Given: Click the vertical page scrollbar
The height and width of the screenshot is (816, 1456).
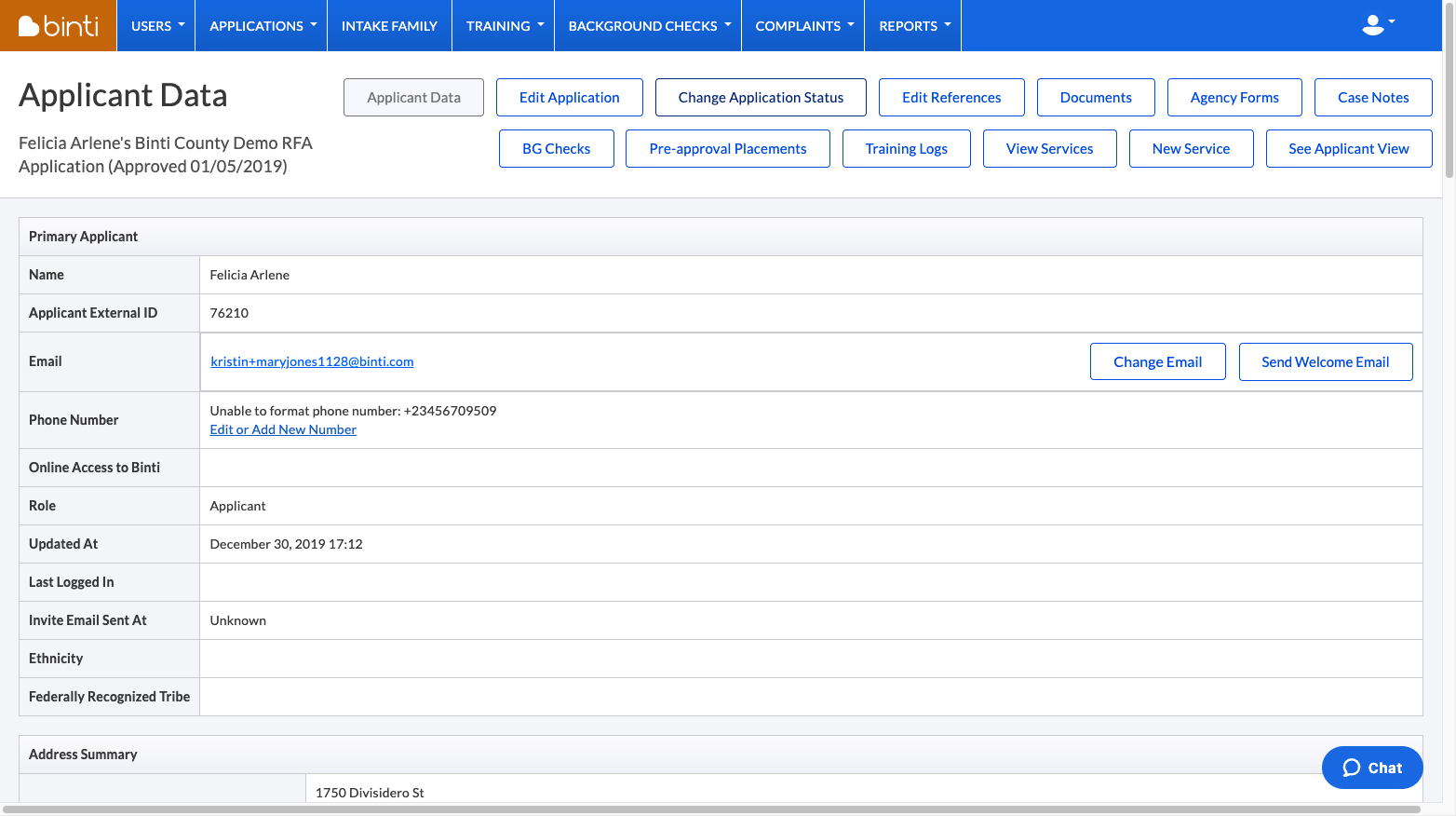Looking at the screenshot, I should tap(1449, 89).
